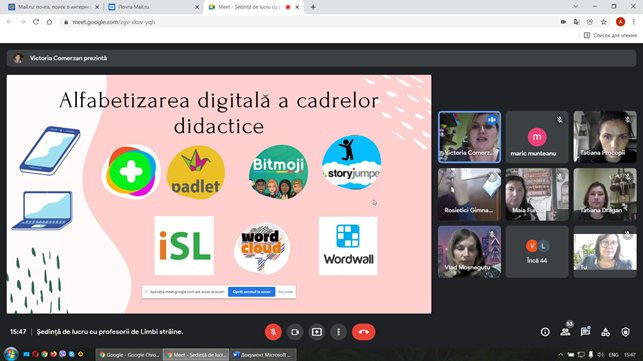Click the ENG language indicator
This screenshot has width=643, height=361.
613,354
